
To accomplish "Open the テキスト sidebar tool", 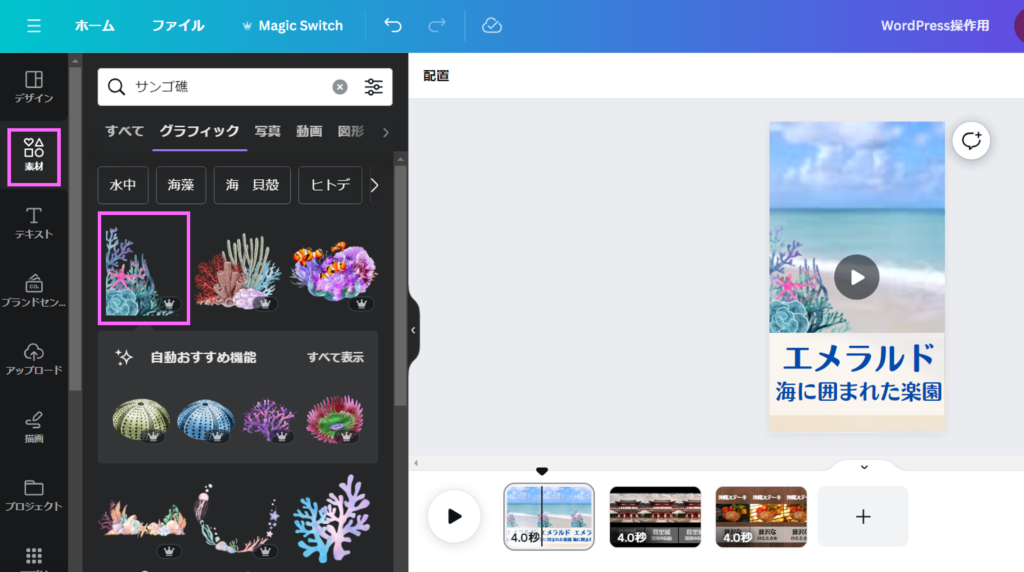I will pos(34,223).
